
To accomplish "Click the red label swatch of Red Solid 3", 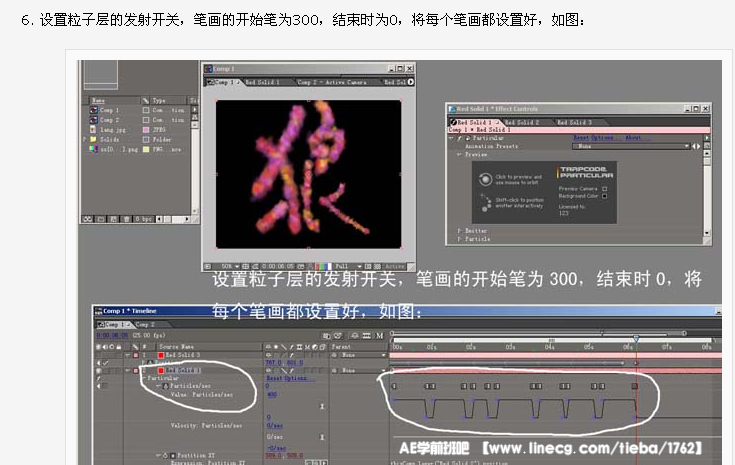I will 160,355.
